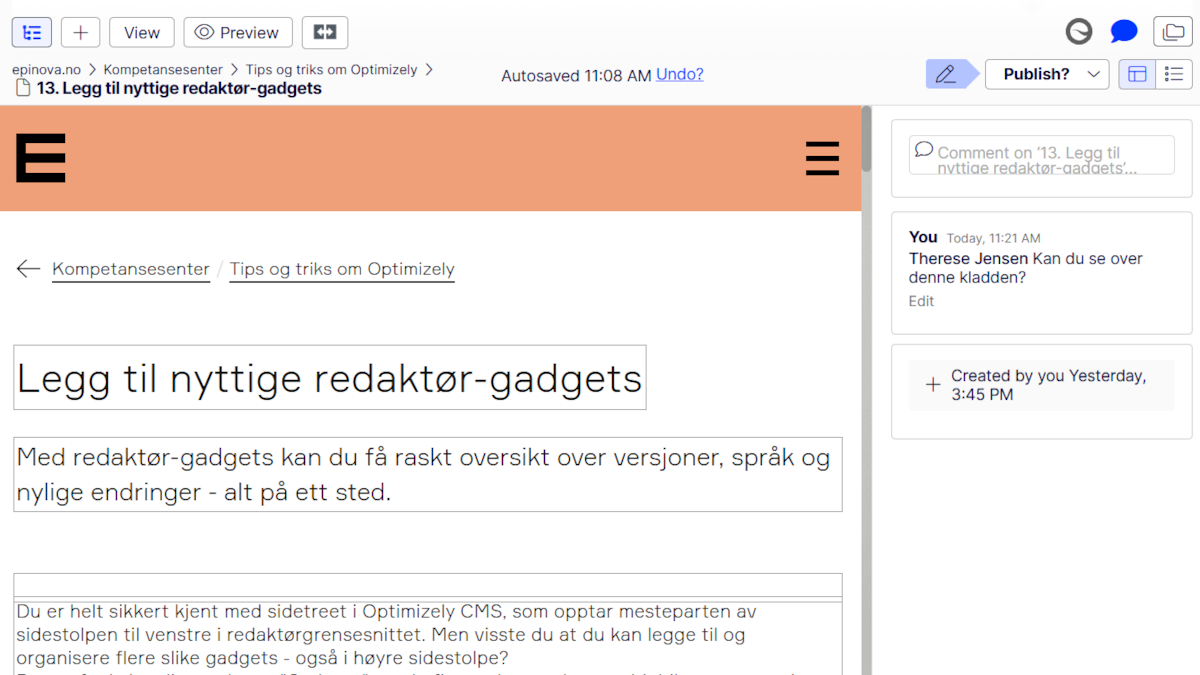This screenshot has height=675, width=1200.
Task: Click the Undo? link
Action: tap(679, 74)
